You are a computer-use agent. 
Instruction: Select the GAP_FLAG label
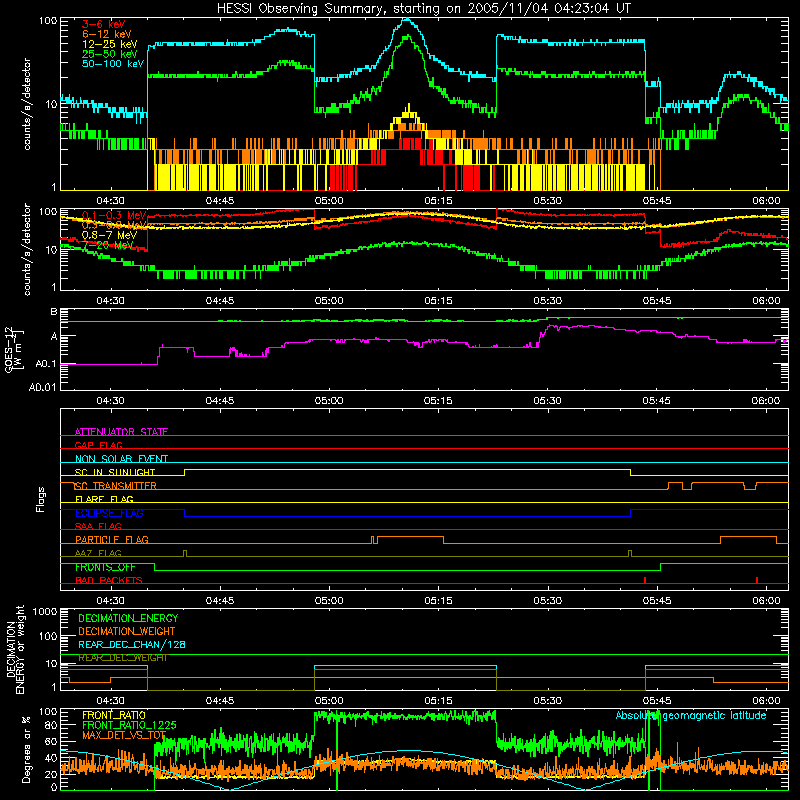point(98,445)
